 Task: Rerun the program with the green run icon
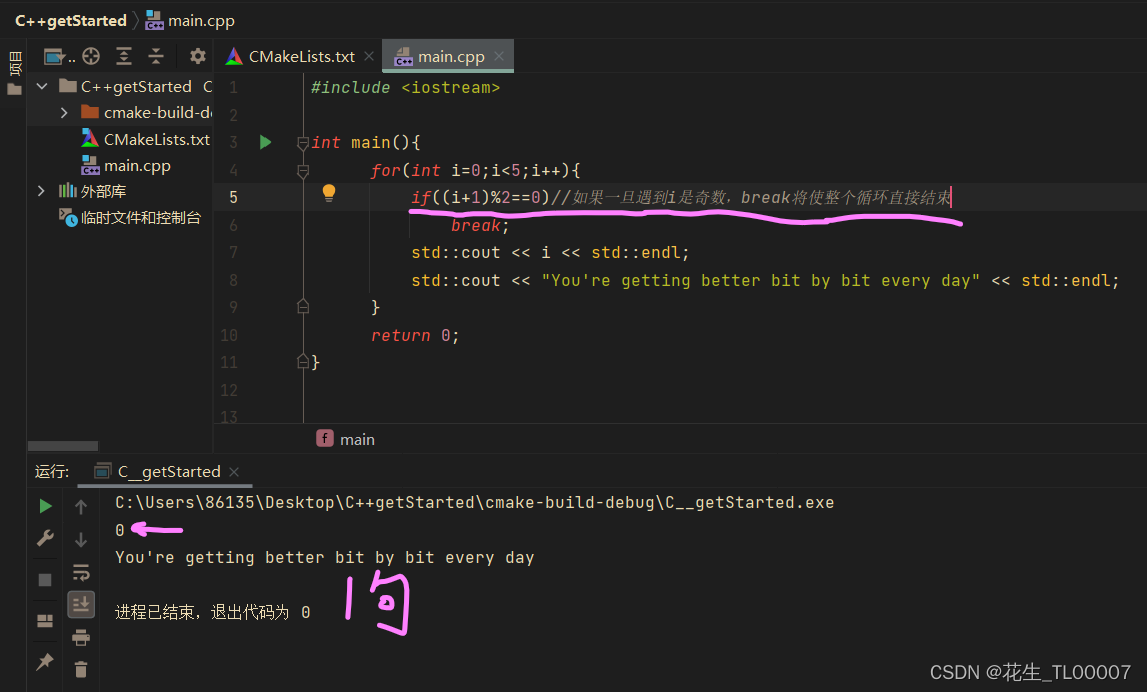[44, 506]
